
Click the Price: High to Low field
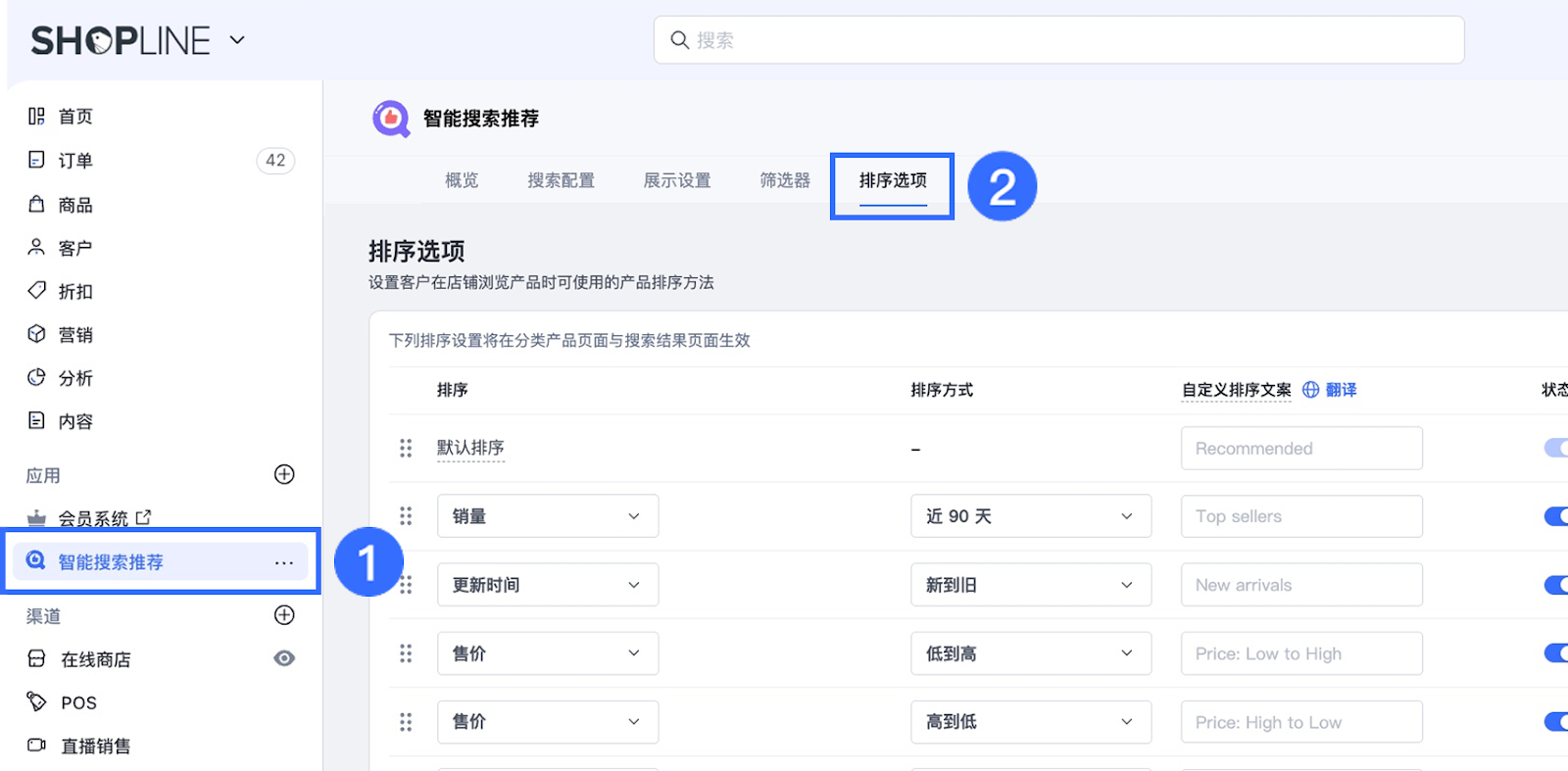[1301, 722]
